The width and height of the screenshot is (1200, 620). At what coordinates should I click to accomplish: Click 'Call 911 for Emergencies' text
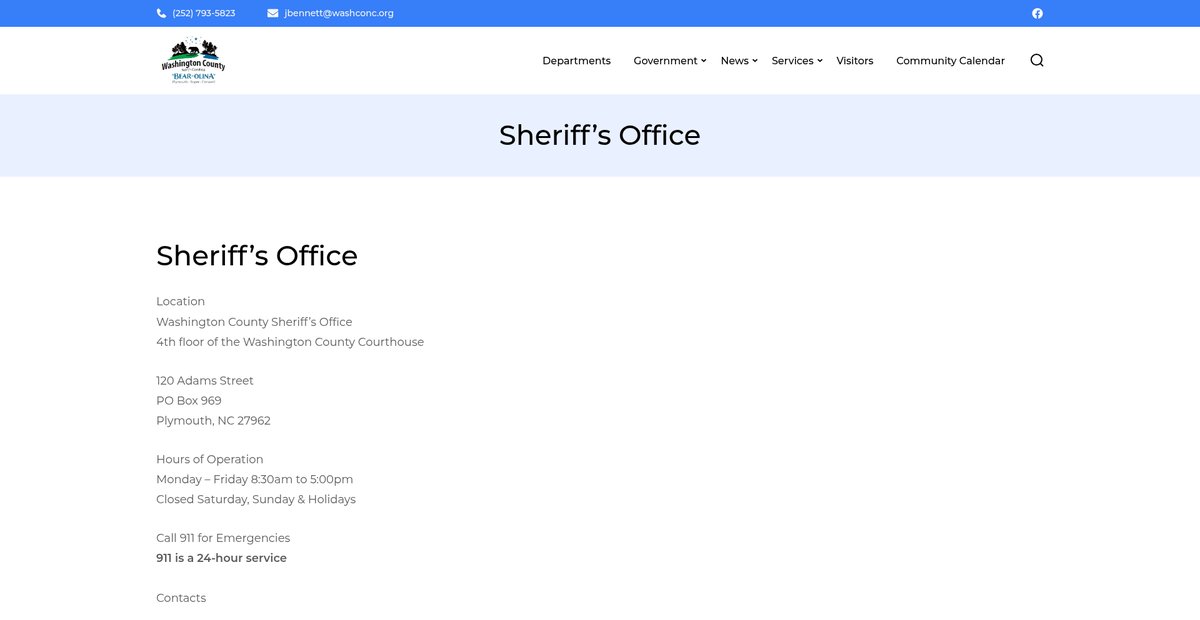coord(223,538)
